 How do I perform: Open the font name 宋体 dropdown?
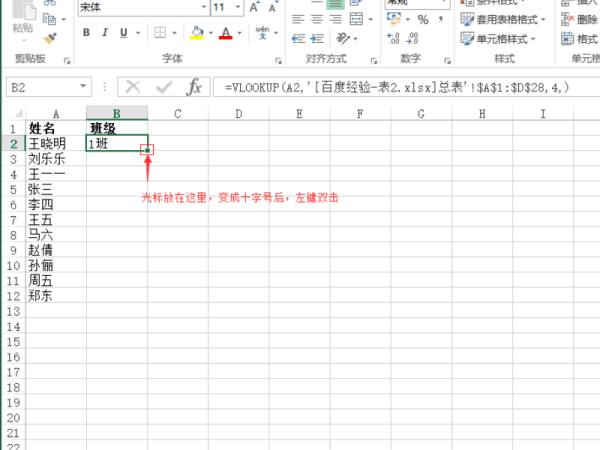coord(204,7)
